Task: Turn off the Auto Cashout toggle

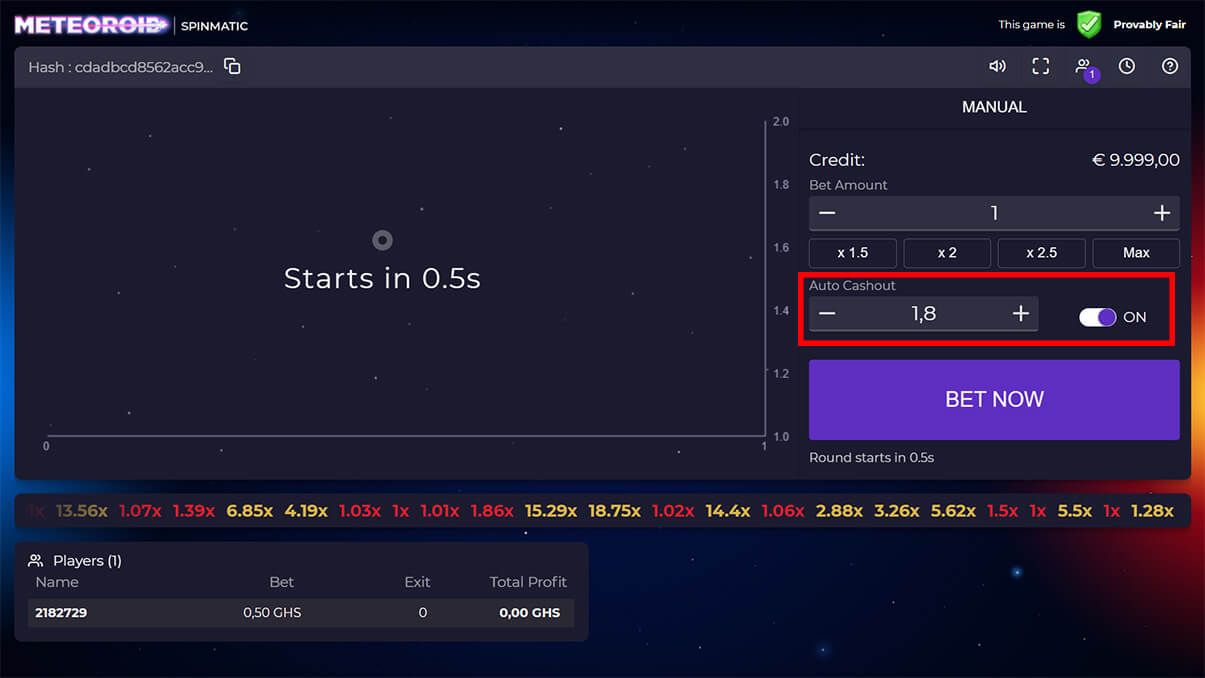Action: [1097, 317]
